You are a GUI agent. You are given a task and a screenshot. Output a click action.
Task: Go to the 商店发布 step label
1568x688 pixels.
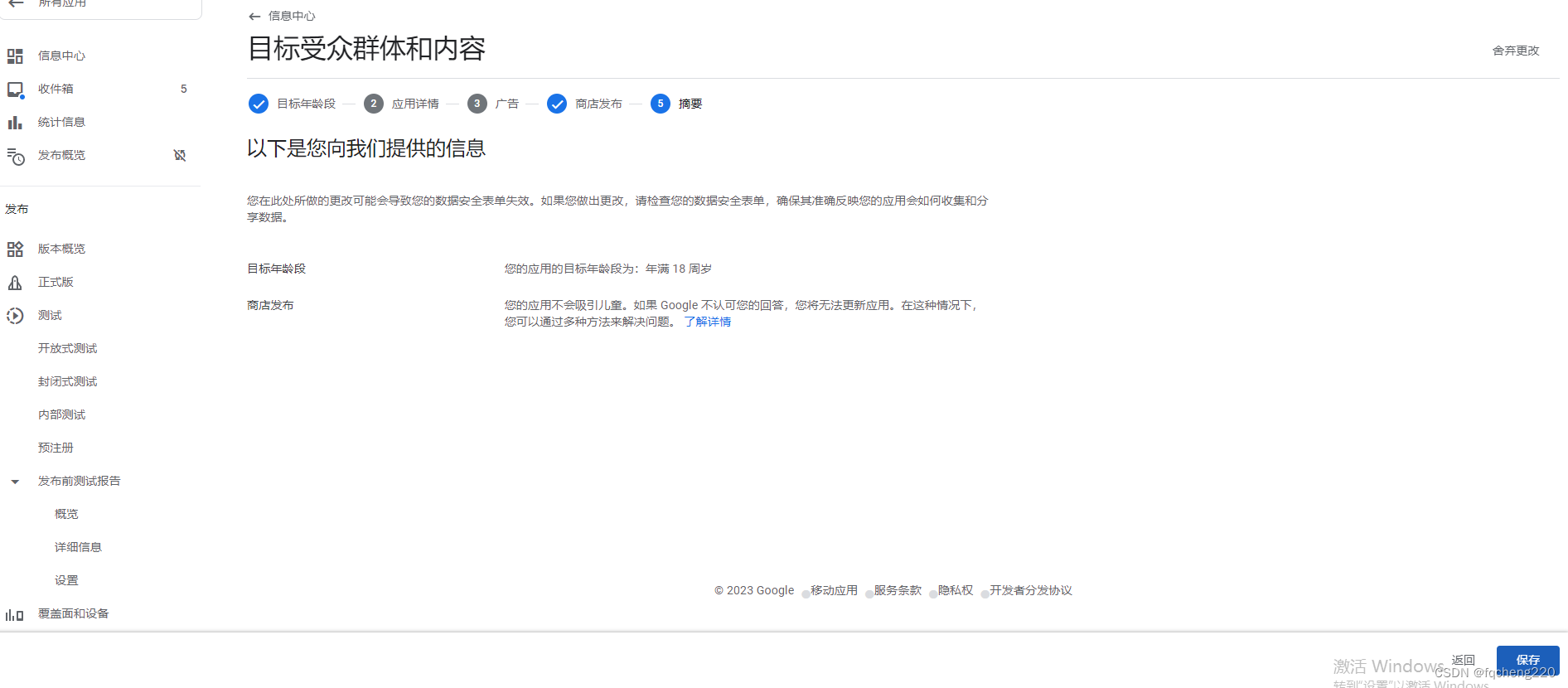pyautogui.click(x=598, y=104)
